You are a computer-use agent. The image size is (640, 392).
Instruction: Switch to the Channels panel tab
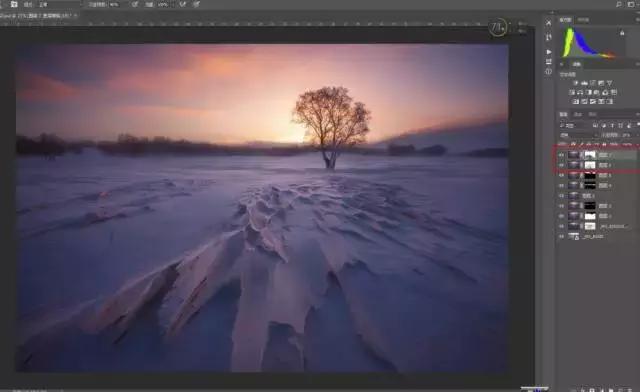tap(578, 114)
